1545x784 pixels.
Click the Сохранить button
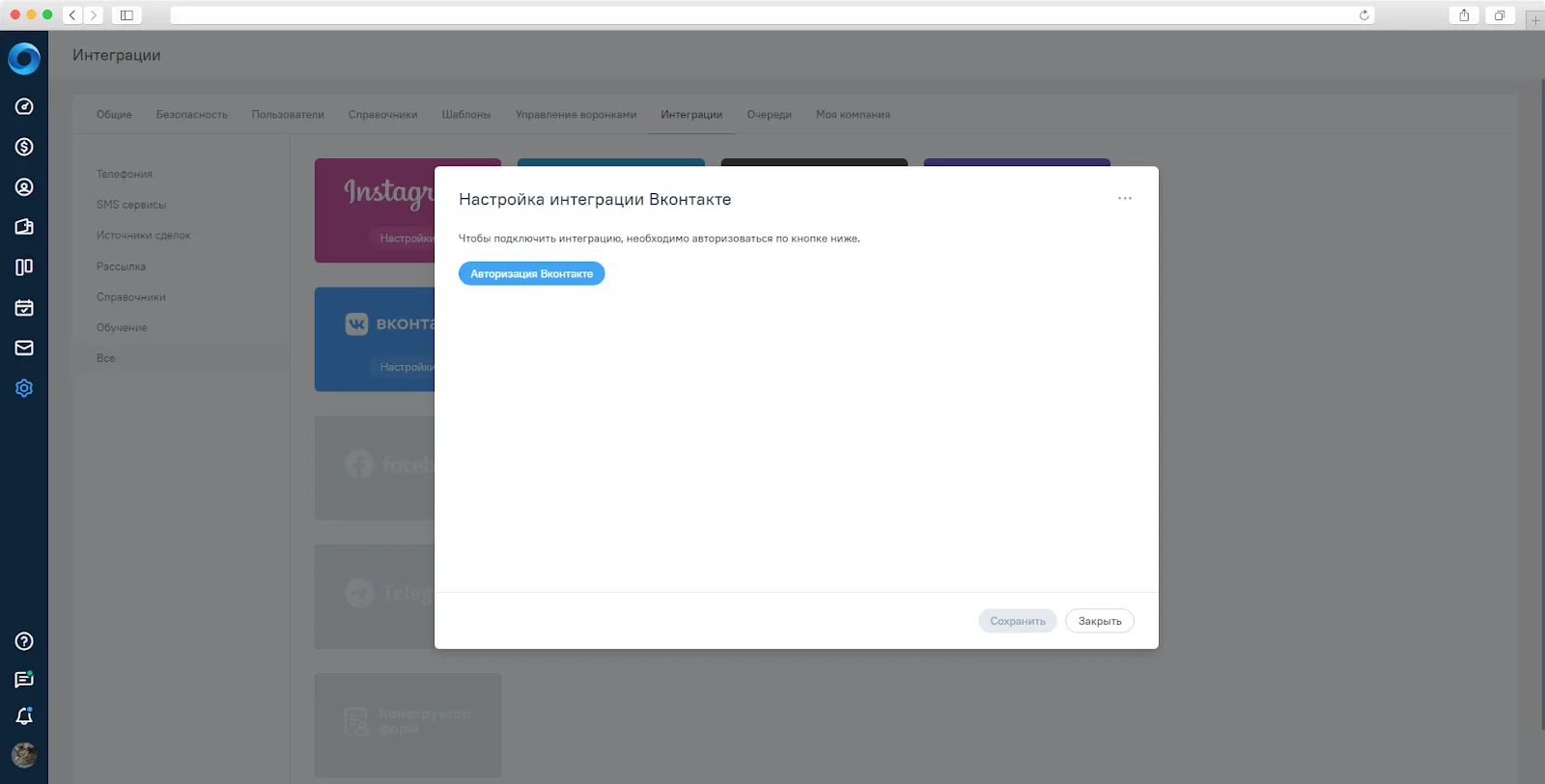tap(1018, 621)
